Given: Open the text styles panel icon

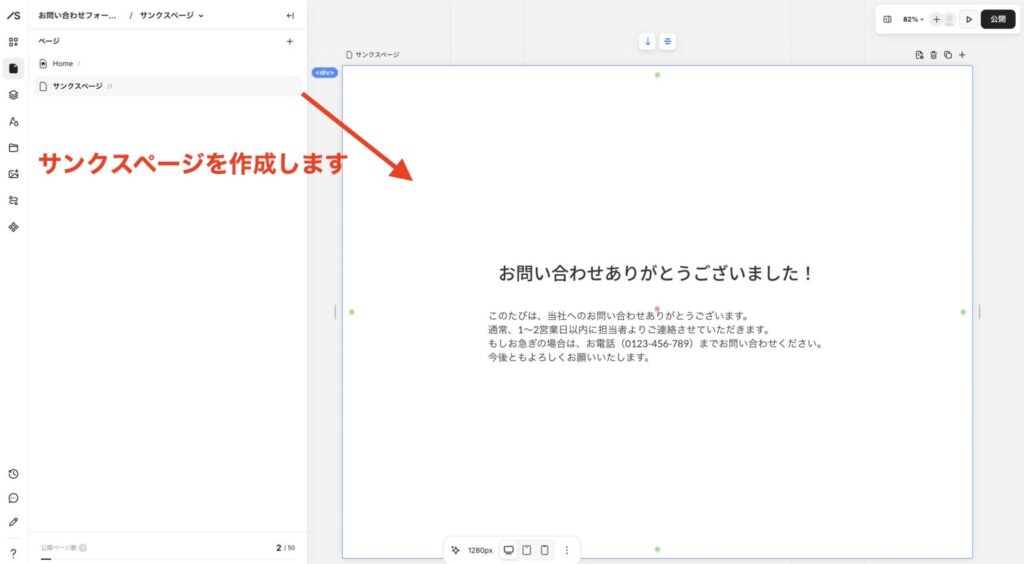Looking at the screenshot, I should (x=13, y=121).
